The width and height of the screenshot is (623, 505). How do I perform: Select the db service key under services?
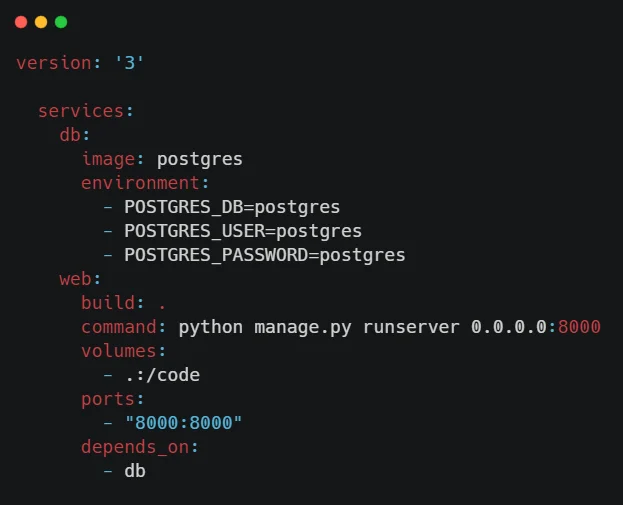pos(73,135)
